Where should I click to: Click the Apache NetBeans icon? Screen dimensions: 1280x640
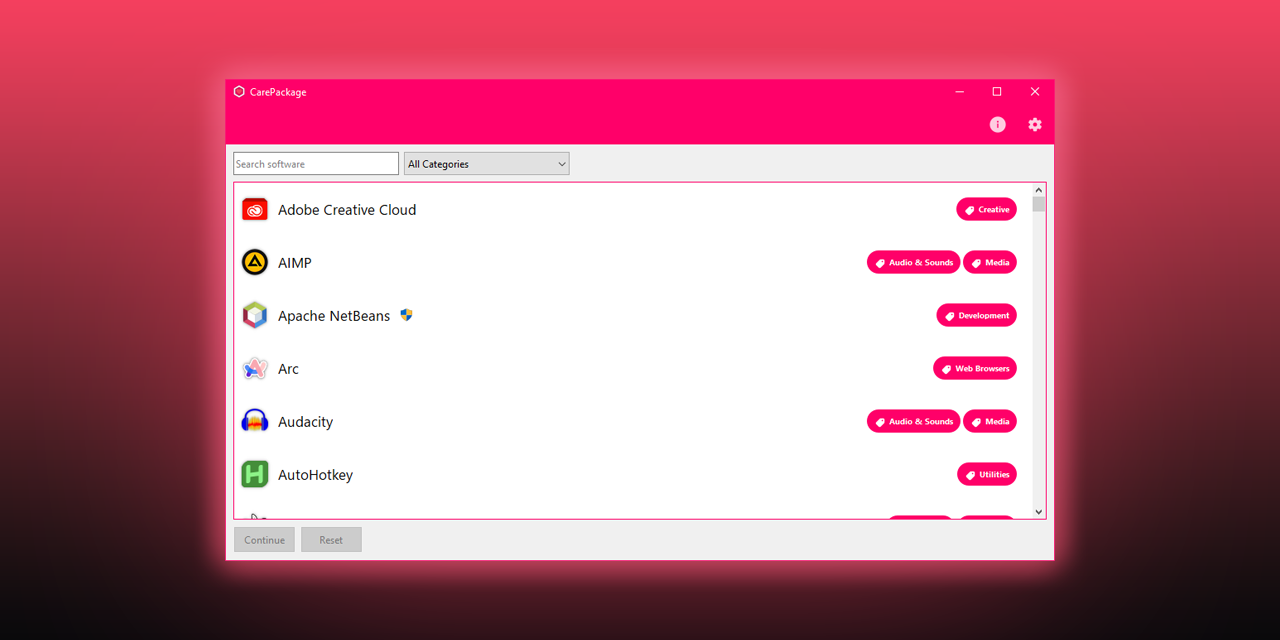(254, 315)
